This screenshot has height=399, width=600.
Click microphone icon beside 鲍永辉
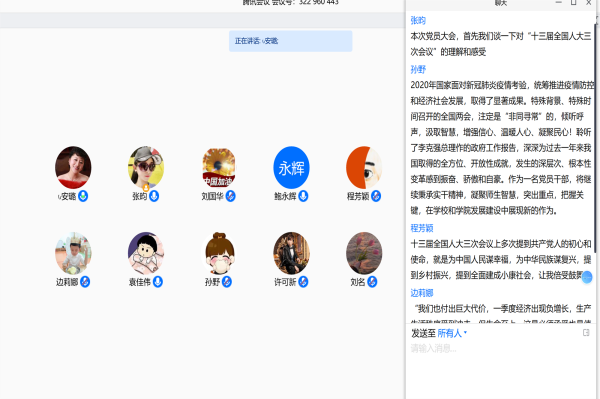pyautogui.click(x=303, y=196)
